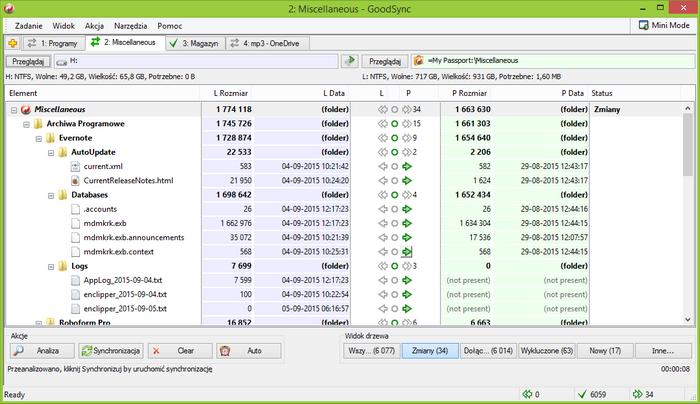
Task: Click the GoodSync logo in title bar
Action: [10, 8]
